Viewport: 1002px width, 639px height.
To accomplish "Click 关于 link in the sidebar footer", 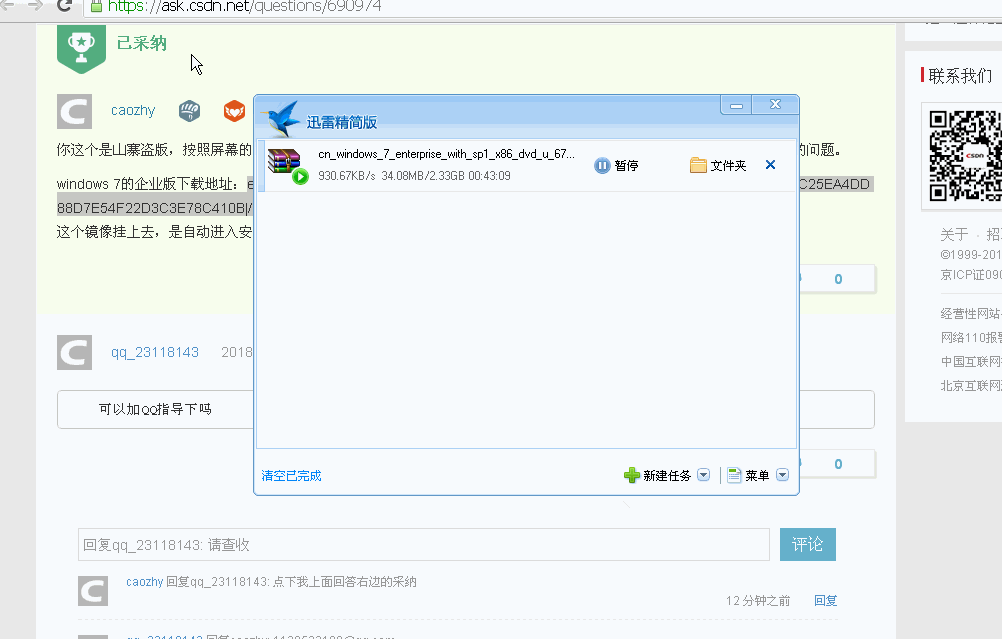I will tap(954, 234).
